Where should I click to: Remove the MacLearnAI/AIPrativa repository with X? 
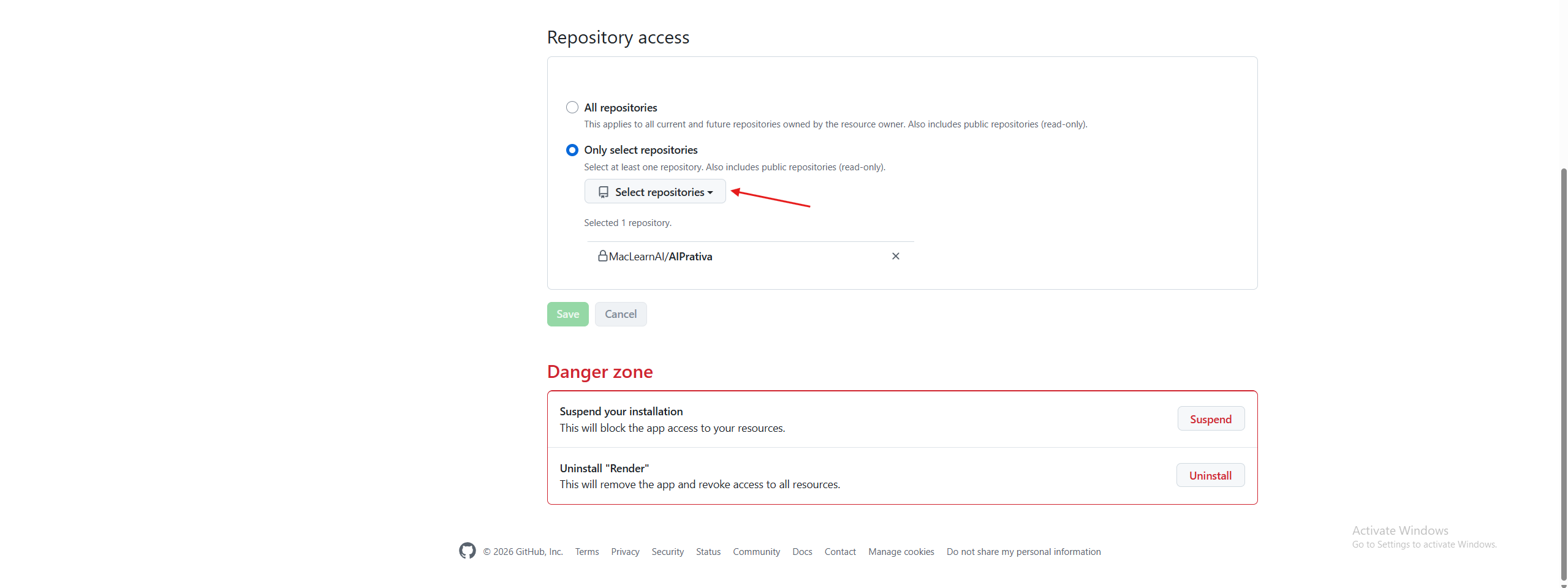[x=895, y=256]
